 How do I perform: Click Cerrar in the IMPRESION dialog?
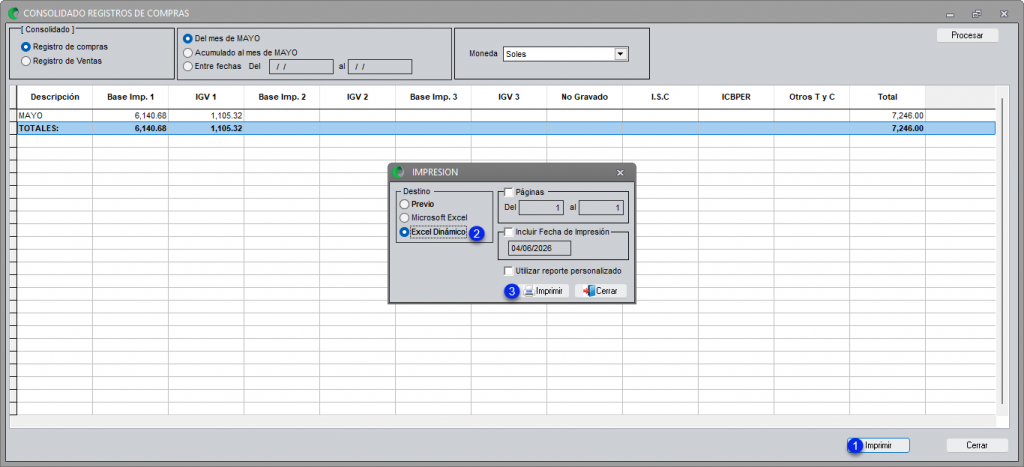tap(600, 291)
